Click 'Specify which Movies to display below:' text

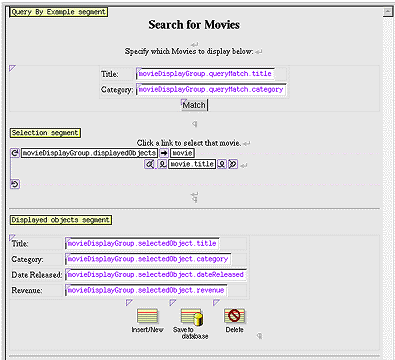click(189, 51)
